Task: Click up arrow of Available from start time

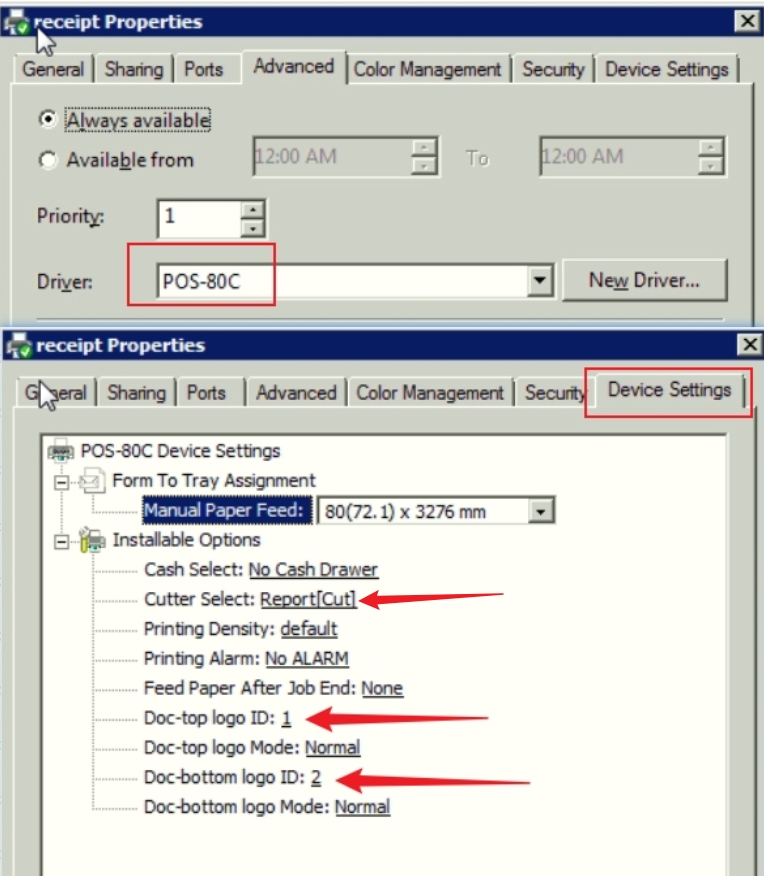Action: click(x=424, y=147)
